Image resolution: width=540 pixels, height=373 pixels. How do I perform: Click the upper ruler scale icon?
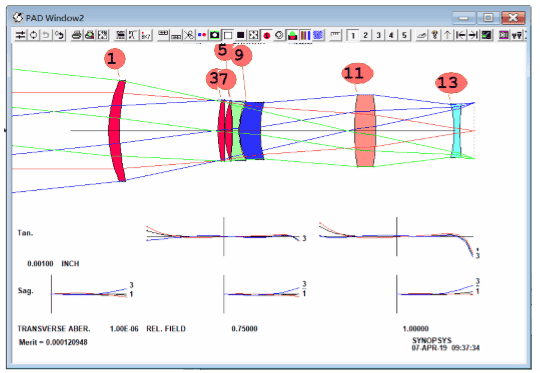click(163, 35)
